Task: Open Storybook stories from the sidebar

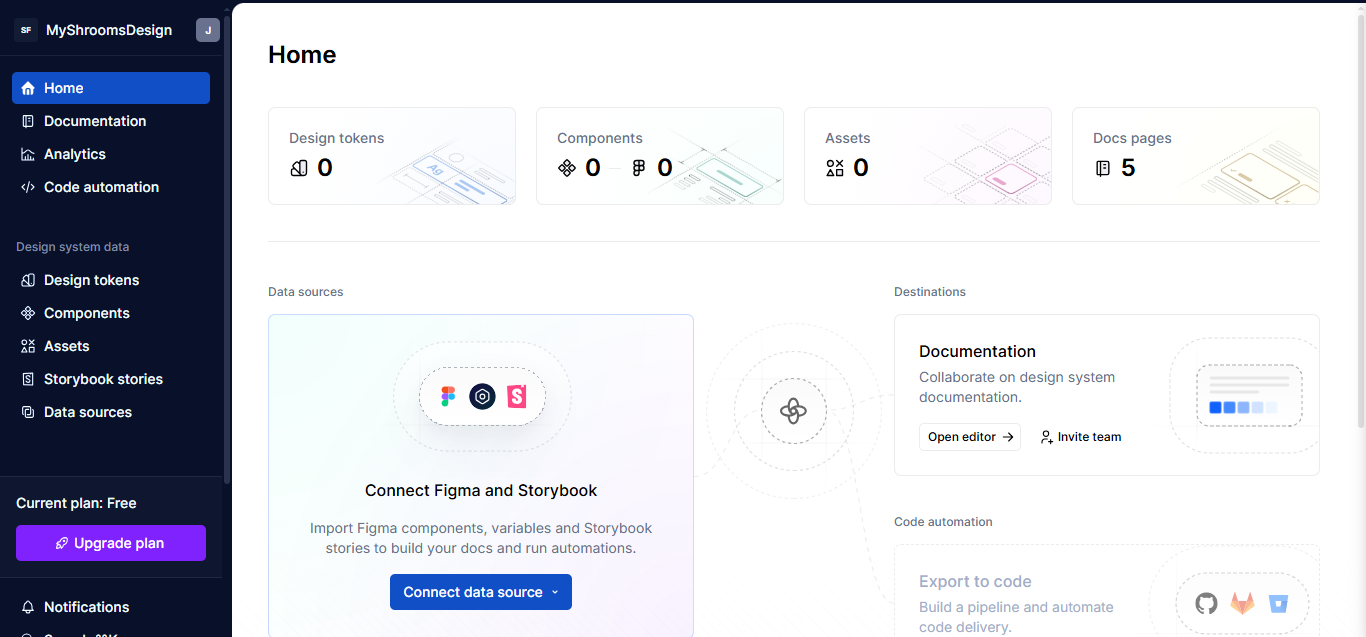Action: point(102,379)
